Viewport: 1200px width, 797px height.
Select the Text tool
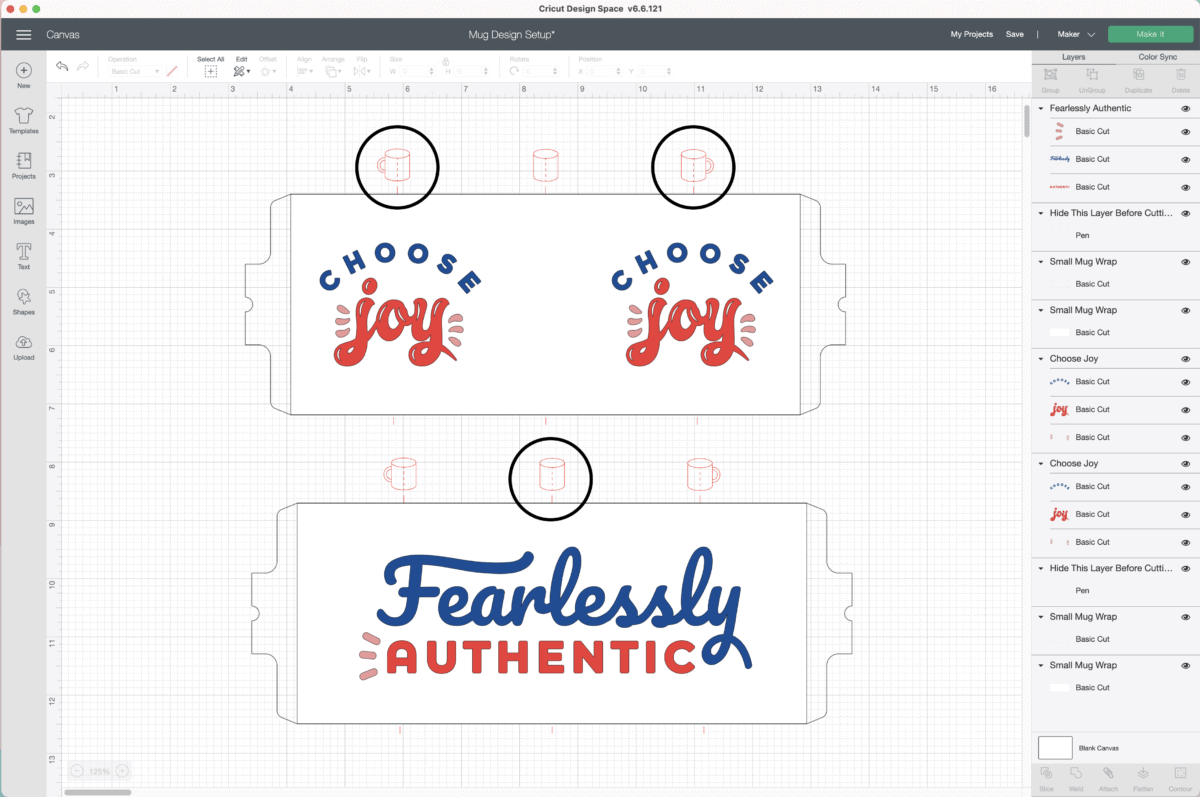[23, 254]
